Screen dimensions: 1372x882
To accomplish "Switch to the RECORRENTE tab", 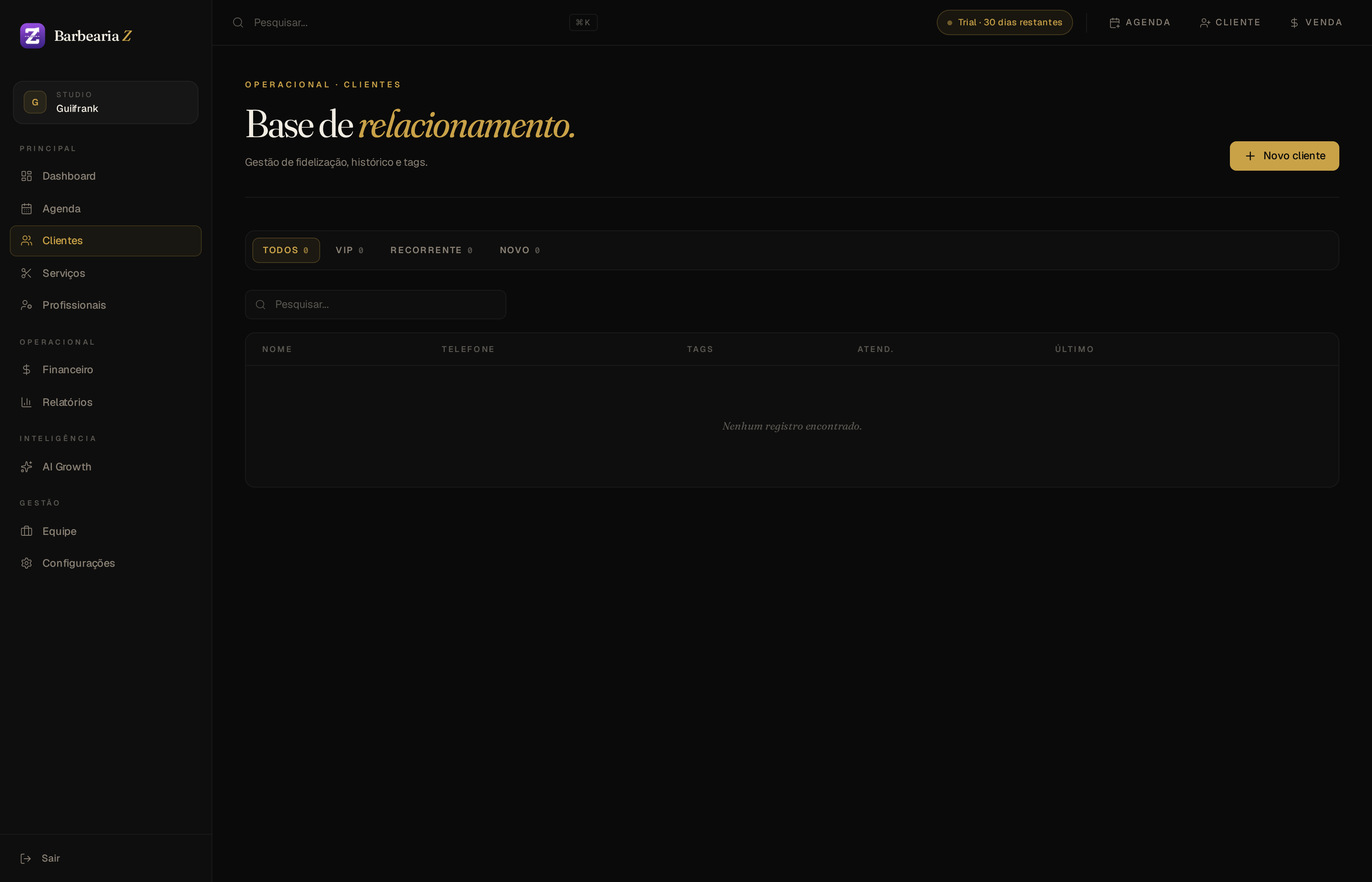I will click(431, 250).
